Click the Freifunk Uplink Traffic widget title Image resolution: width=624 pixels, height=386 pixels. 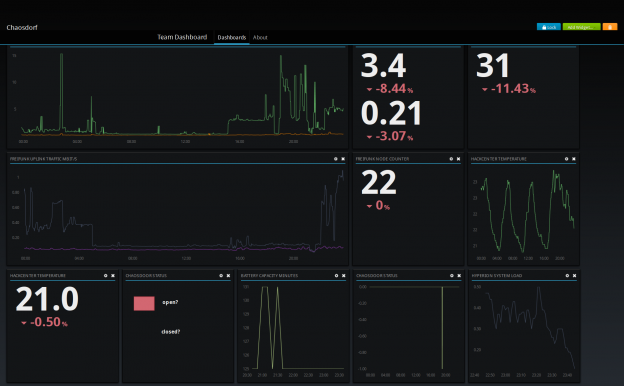[x=43, y=159]
